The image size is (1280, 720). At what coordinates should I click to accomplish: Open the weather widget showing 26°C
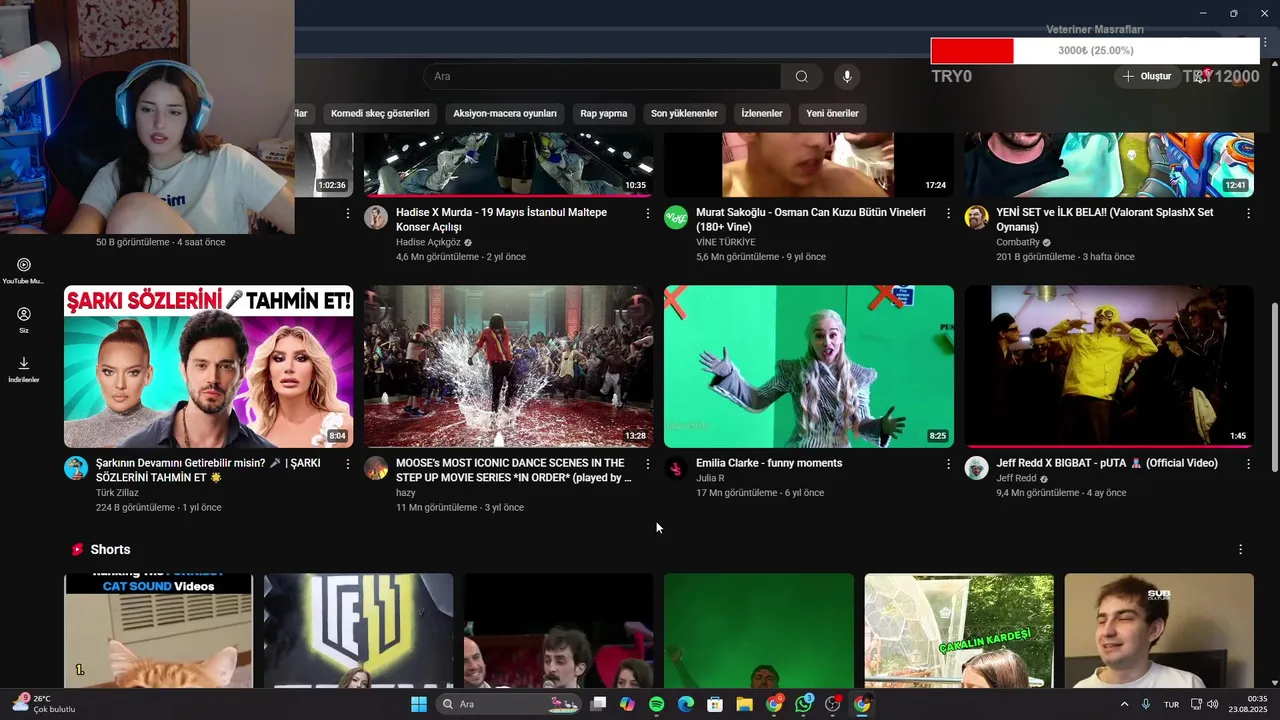coord(44,704)
